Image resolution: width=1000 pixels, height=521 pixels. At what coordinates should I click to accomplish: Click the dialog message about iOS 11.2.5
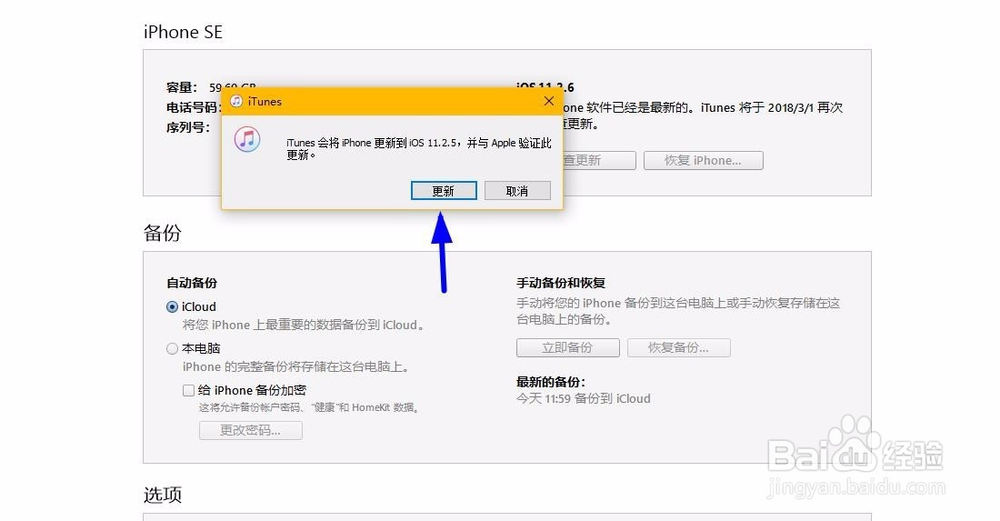pyautogui.click(x=419, y=149)
